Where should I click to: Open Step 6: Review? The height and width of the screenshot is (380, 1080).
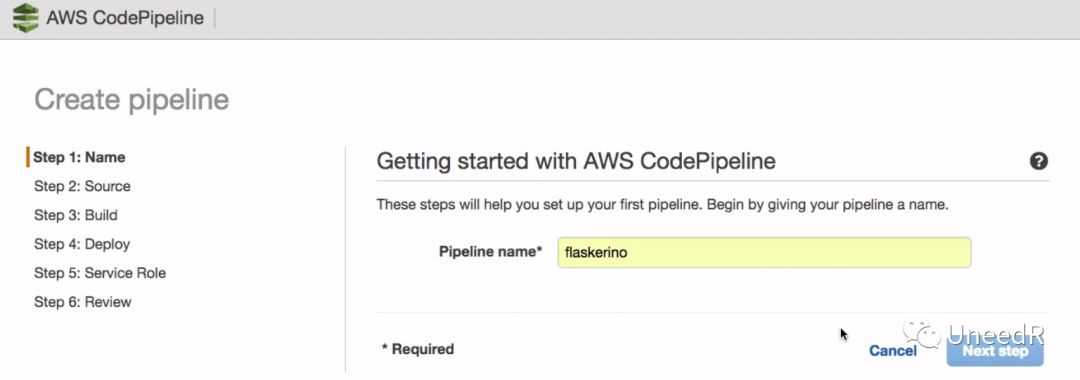(x=83, y=302)
